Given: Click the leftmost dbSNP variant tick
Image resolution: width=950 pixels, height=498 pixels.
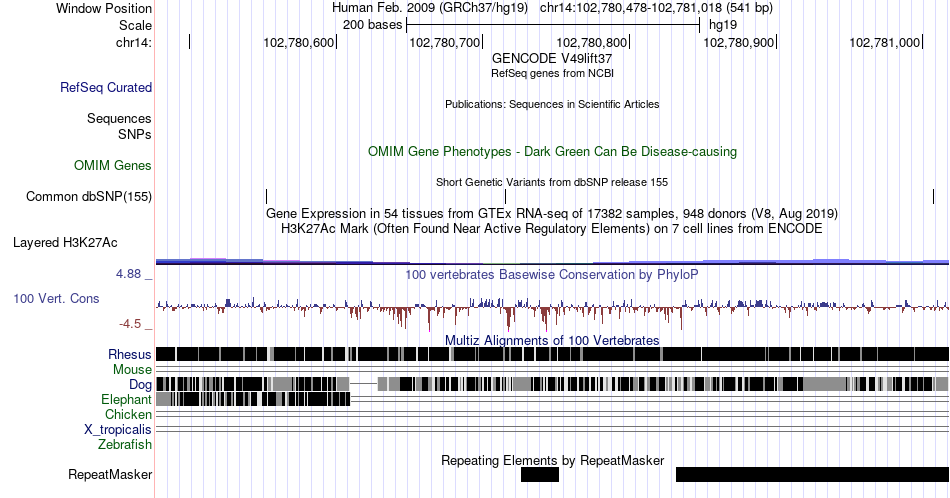Looking at the screenshot, I should pos(267,196).
